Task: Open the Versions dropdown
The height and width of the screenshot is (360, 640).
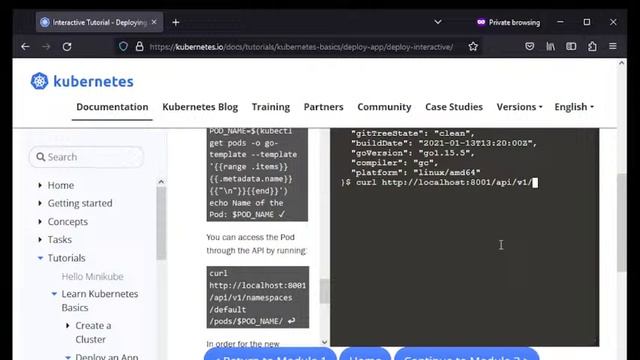Action: 519,107
